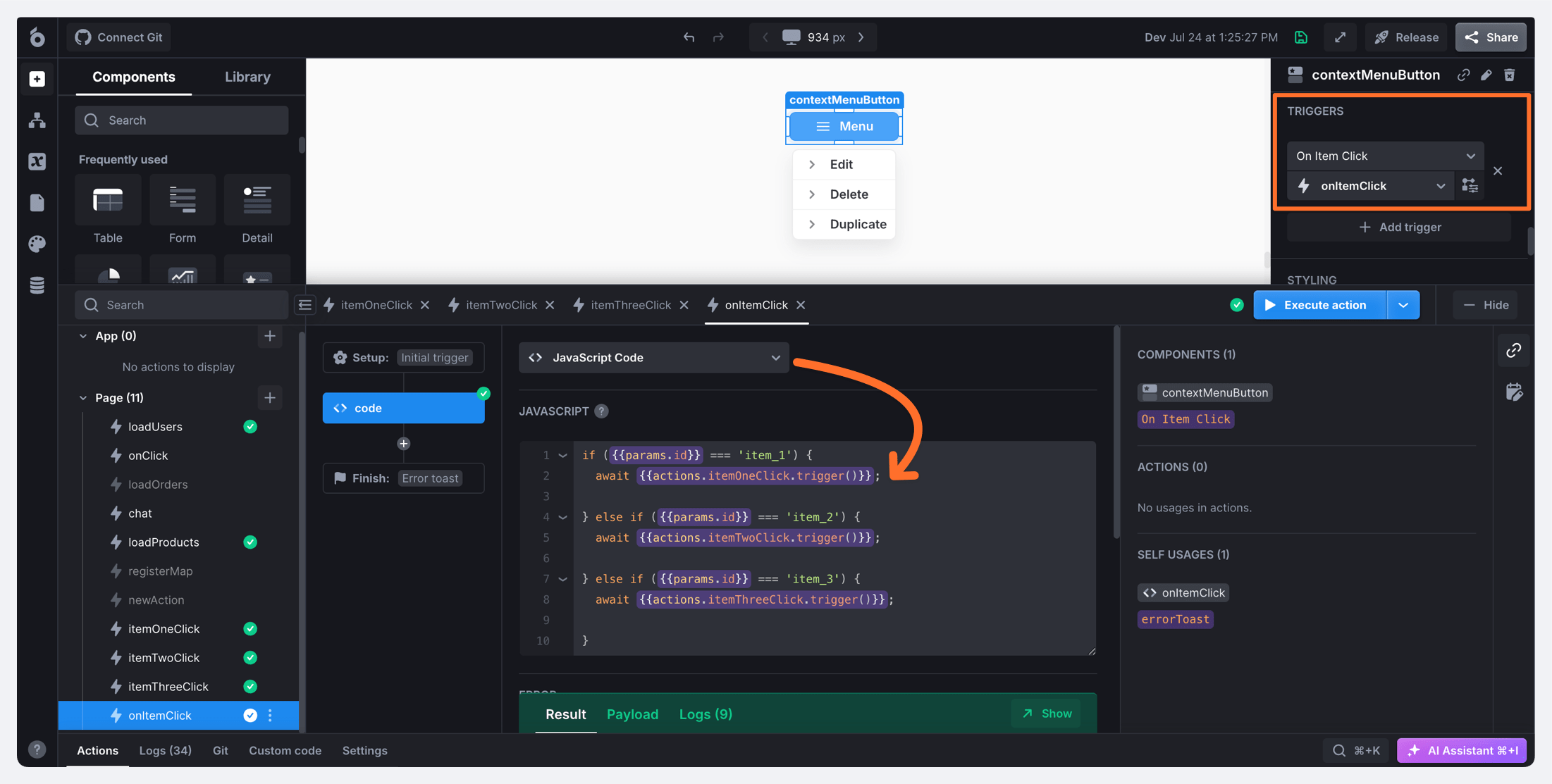Click the Add trigger button
This screenshot has width=1552, height=784.
click(1399, 227)
